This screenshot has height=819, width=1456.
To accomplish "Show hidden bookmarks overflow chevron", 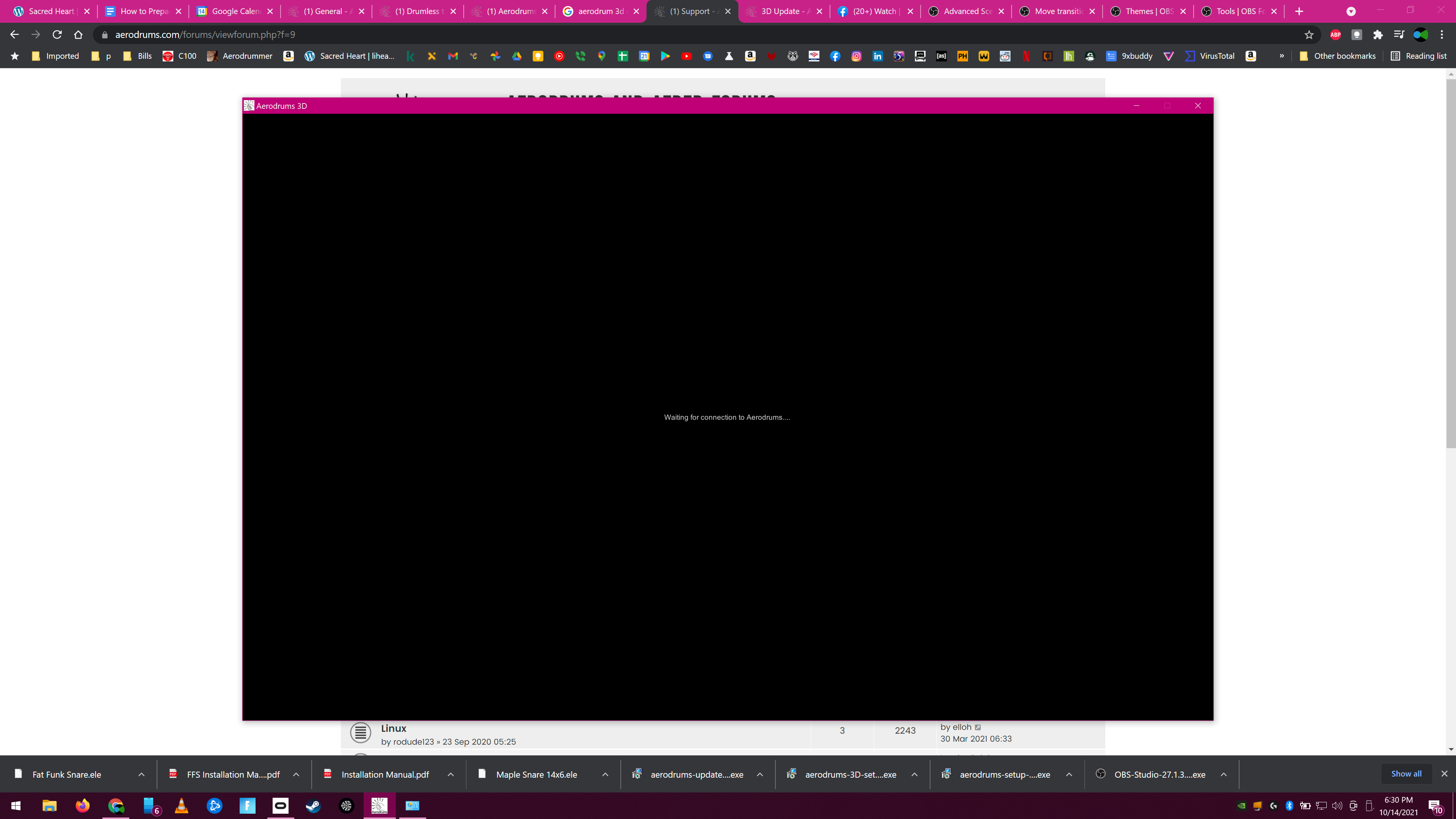I will [x=1281, y=56].
